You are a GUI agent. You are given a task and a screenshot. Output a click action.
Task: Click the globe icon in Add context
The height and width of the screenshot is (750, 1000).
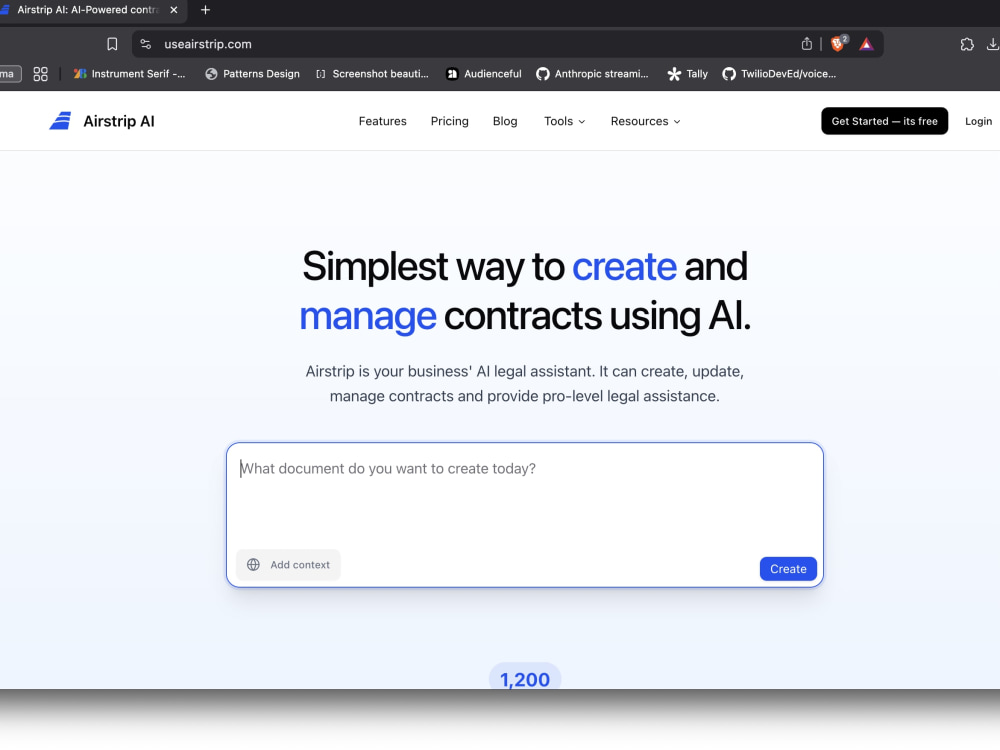point(253,564)
